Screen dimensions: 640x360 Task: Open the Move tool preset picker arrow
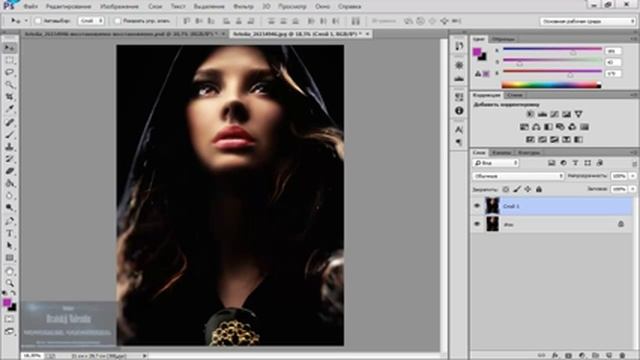pyautogui.click(x=26, y=20)
